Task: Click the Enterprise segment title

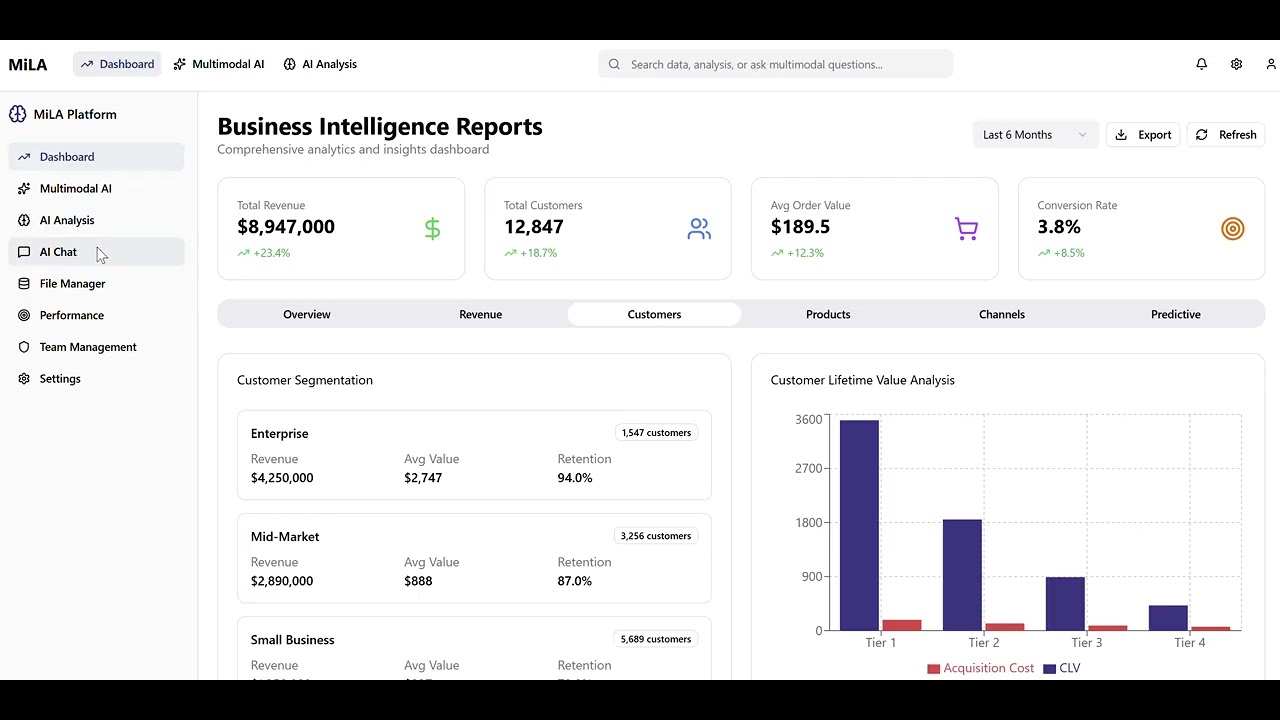Action: tap(280, 434)
